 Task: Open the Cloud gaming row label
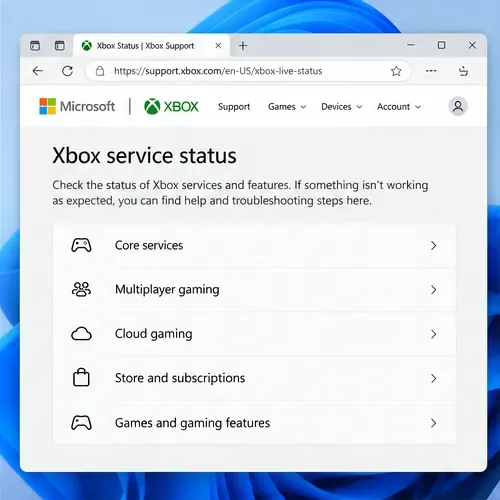click(x=153, y=334)
